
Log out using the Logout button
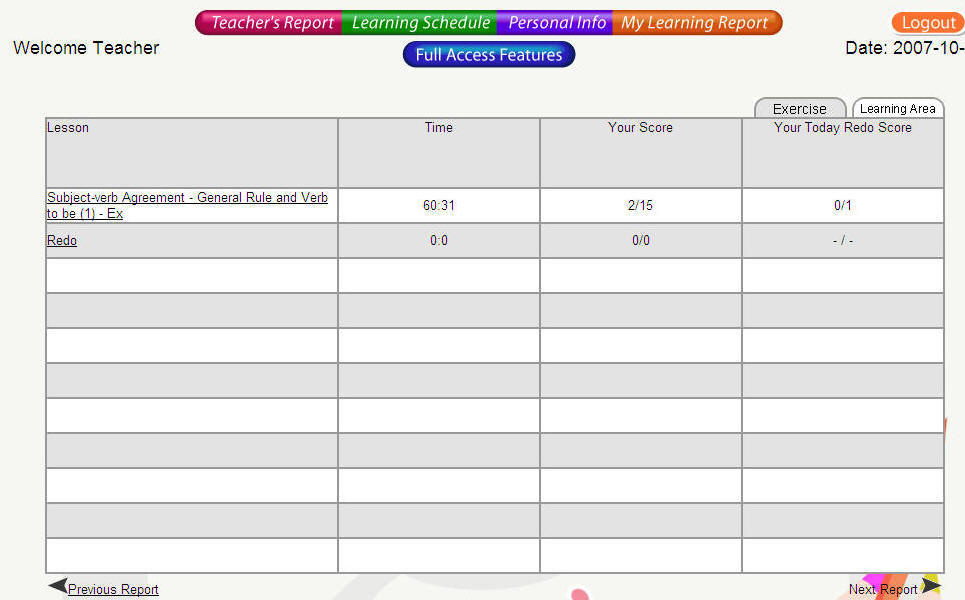coord(927,23)
